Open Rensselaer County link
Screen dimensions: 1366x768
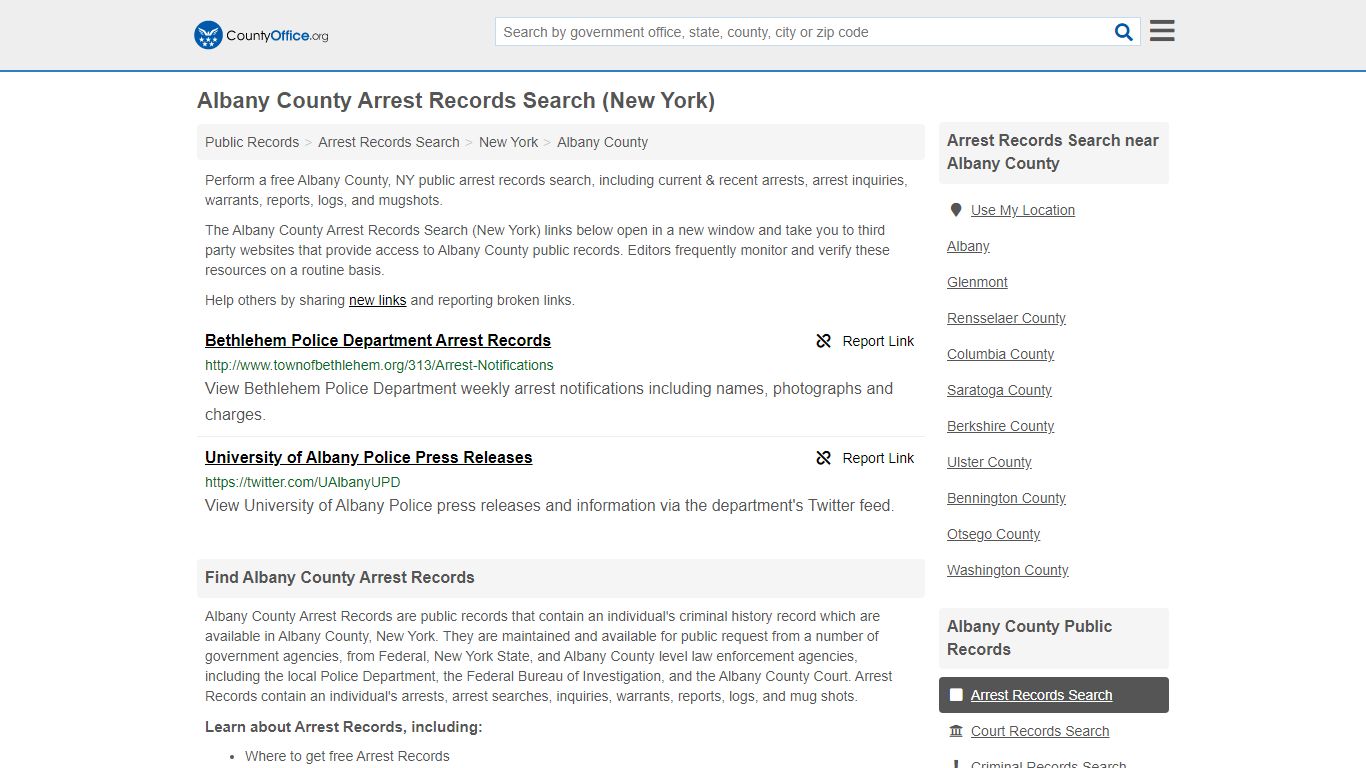point(1006,318)
